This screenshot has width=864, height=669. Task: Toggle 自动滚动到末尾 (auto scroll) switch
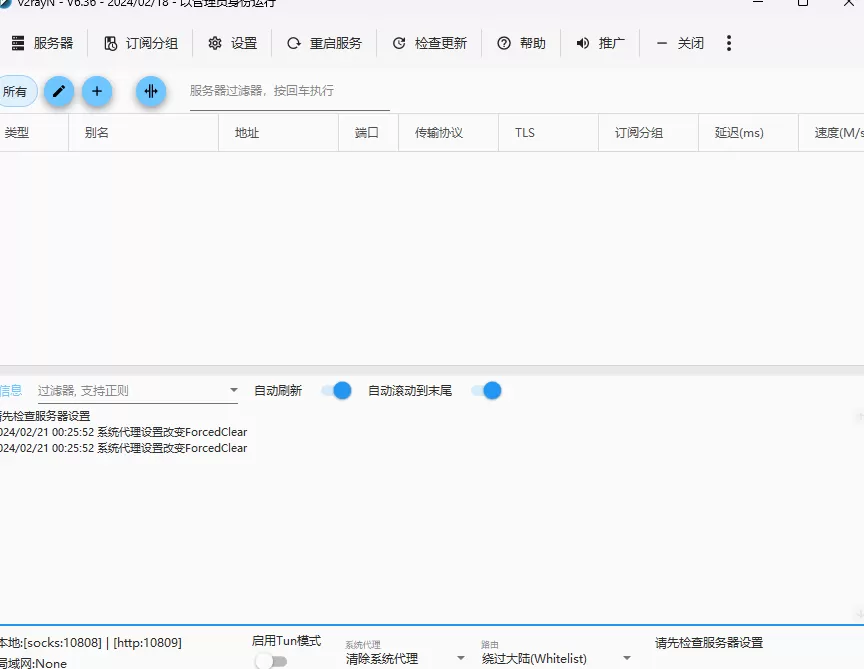click(486, 391)
